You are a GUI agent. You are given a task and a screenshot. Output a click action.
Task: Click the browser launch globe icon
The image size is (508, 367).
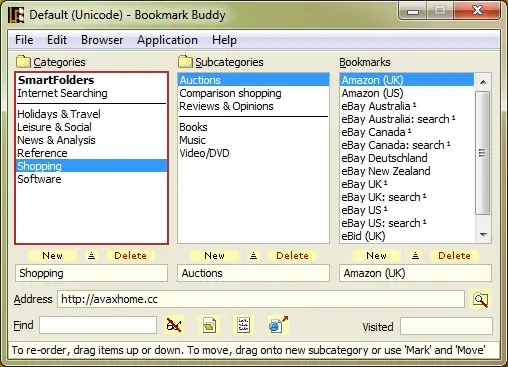pyautogui.click(x=278, y=325)
